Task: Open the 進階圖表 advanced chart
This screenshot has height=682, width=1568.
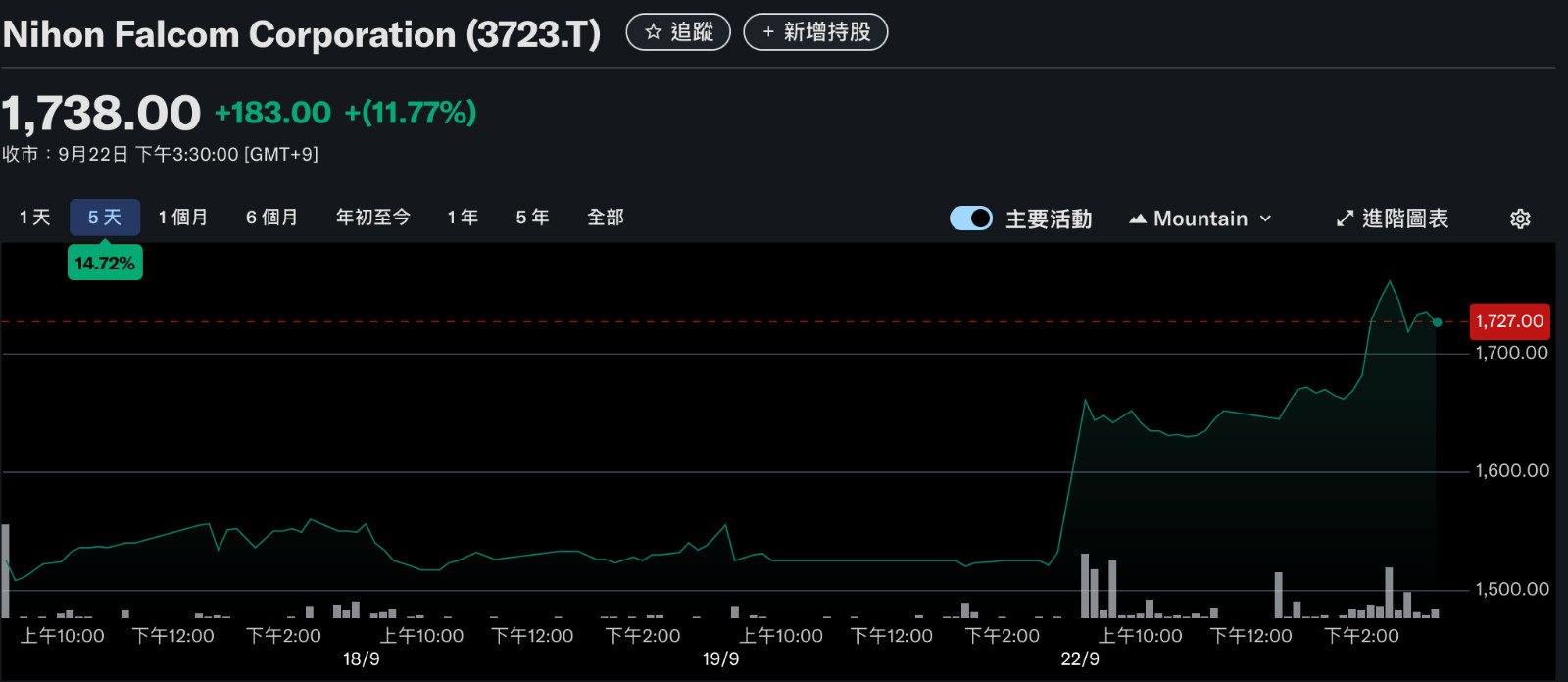Action: click(x=1392, y=219)
